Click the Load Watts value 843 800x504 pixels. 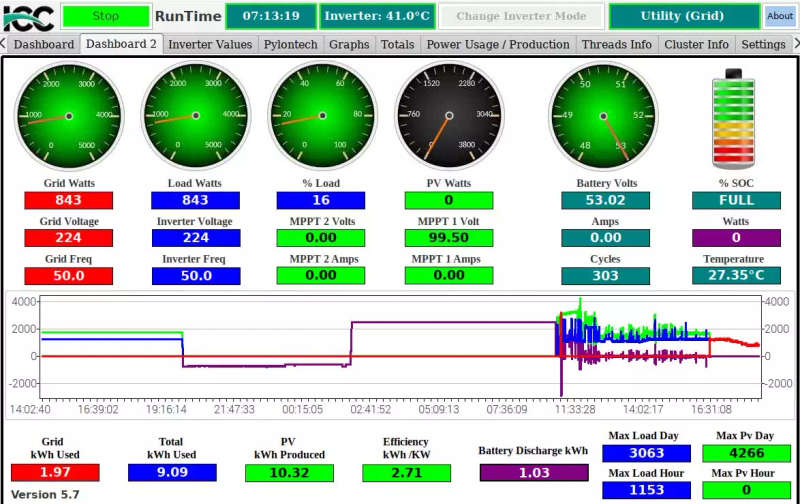tap(195, 200)
